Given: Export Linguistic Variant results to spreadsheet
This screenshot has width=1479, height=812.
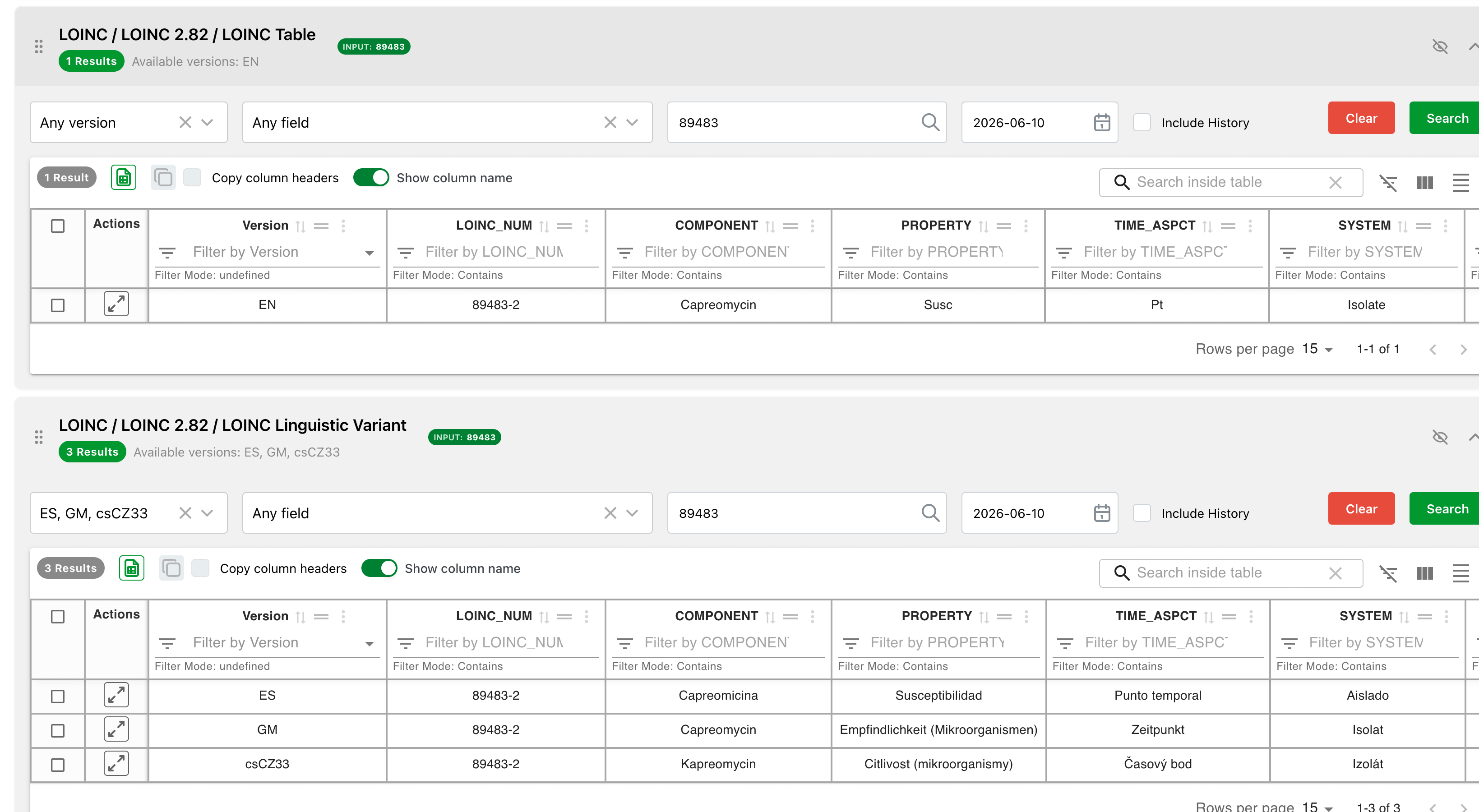Looking at the screenshot, I should [x=131, y=568].
